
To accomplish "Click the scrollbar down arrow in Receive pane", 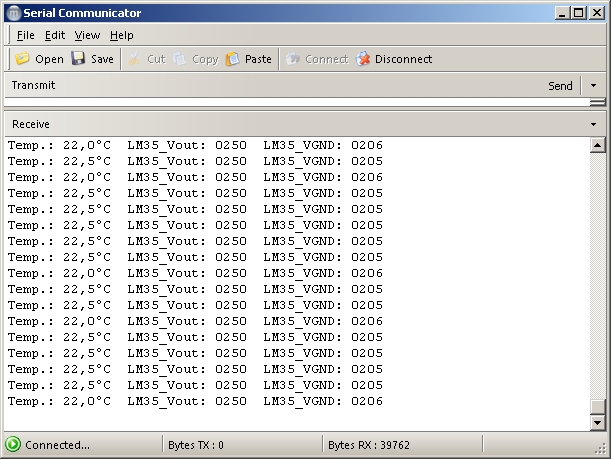I will click(598, 422).
